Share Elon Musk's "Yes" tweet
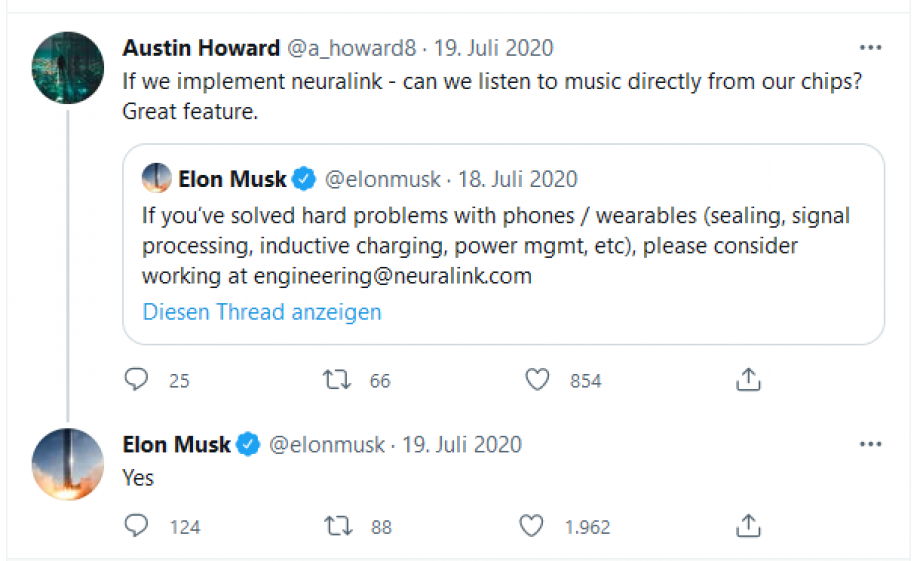 [748, 526]
